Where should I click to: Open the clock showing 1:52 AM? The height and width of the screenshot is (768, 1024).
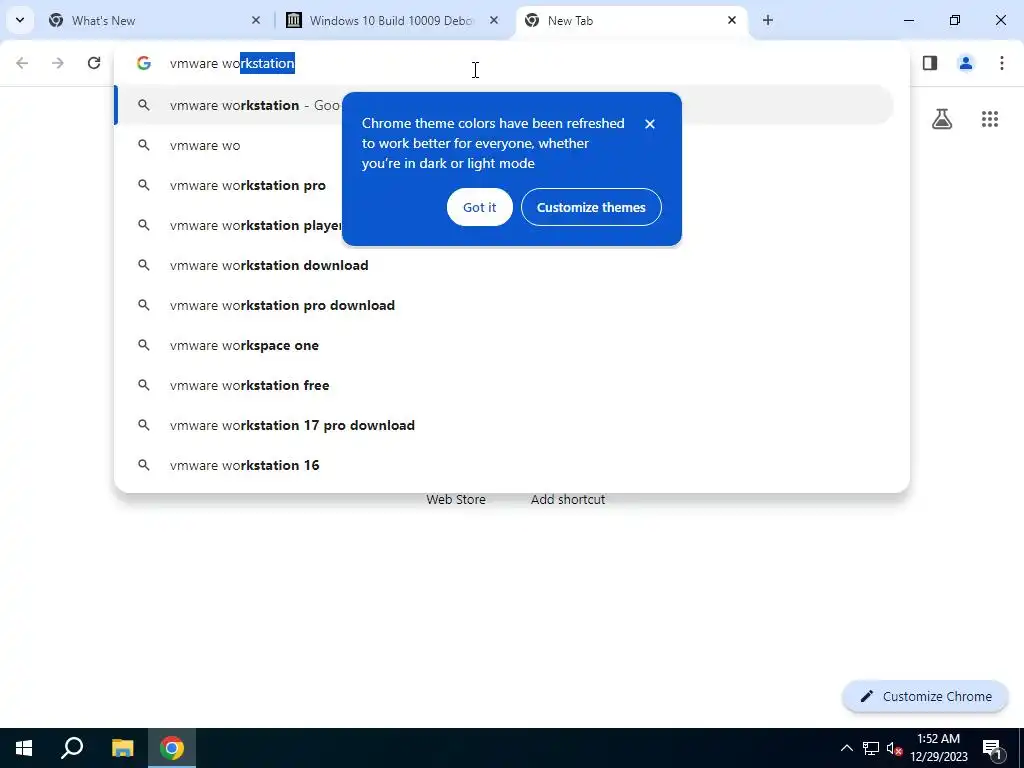(938, 748)
